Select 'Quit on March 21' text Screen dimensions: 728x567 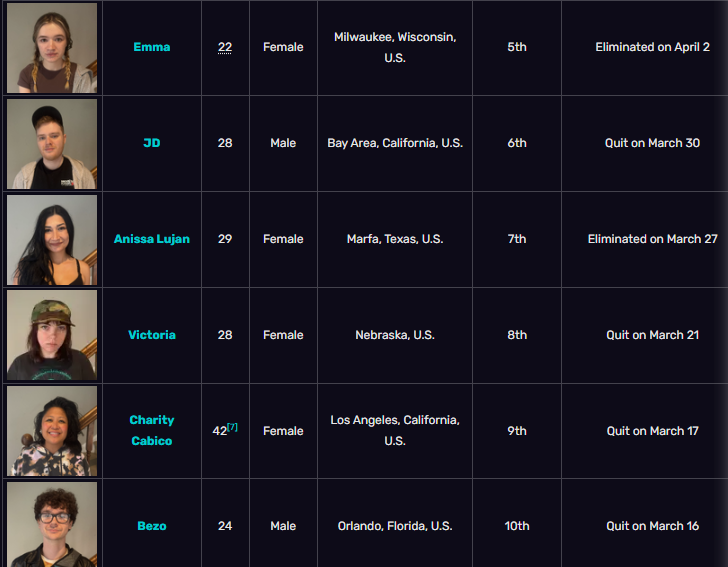pos(652,335)
